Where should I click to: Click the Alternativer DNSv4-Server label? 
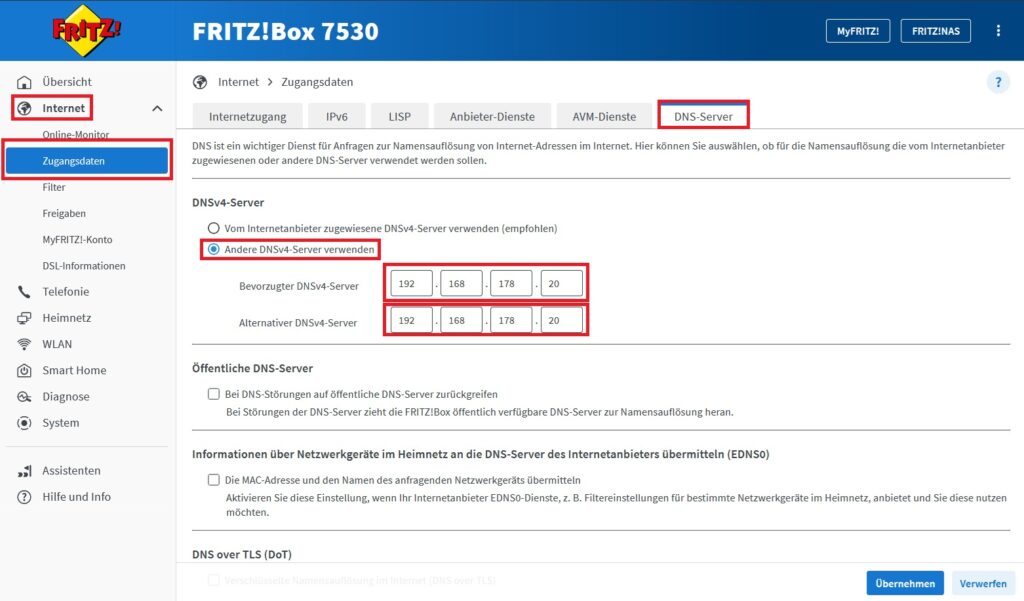point(298,323)
